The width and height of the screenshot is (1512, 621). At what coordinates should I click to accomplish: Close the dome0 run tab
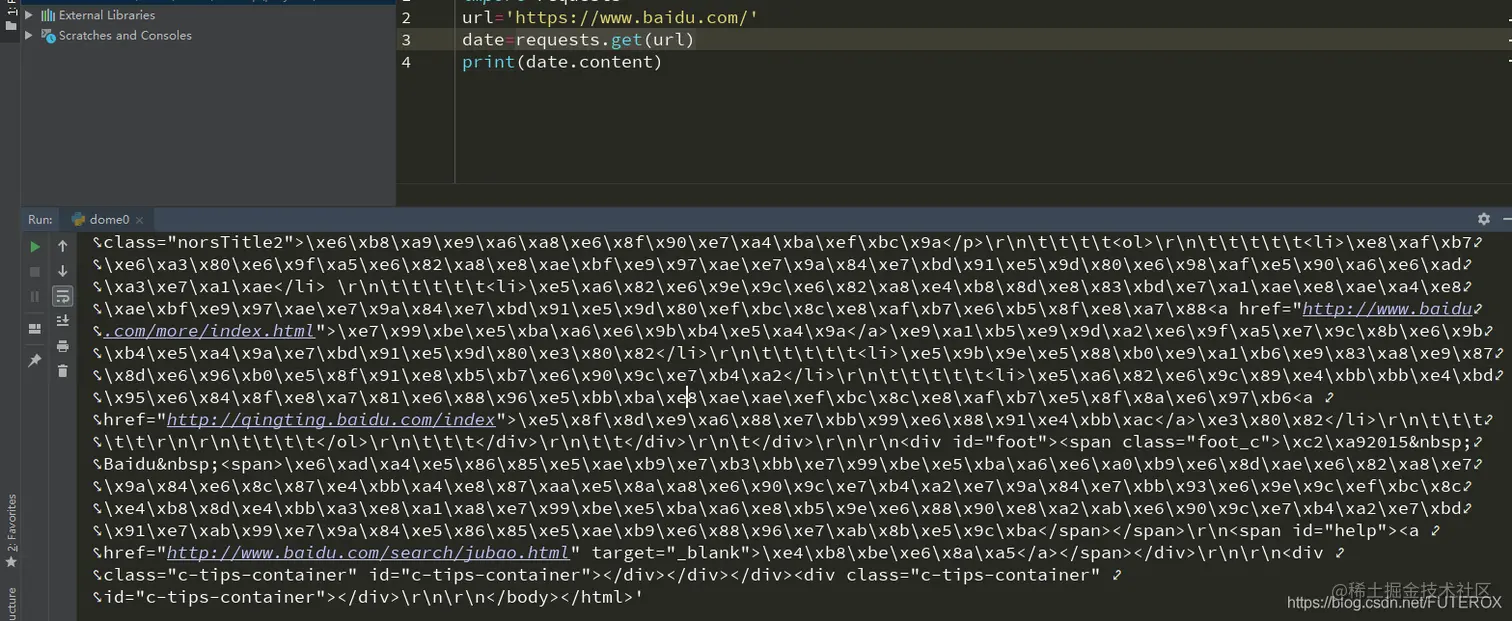point(140,220)
